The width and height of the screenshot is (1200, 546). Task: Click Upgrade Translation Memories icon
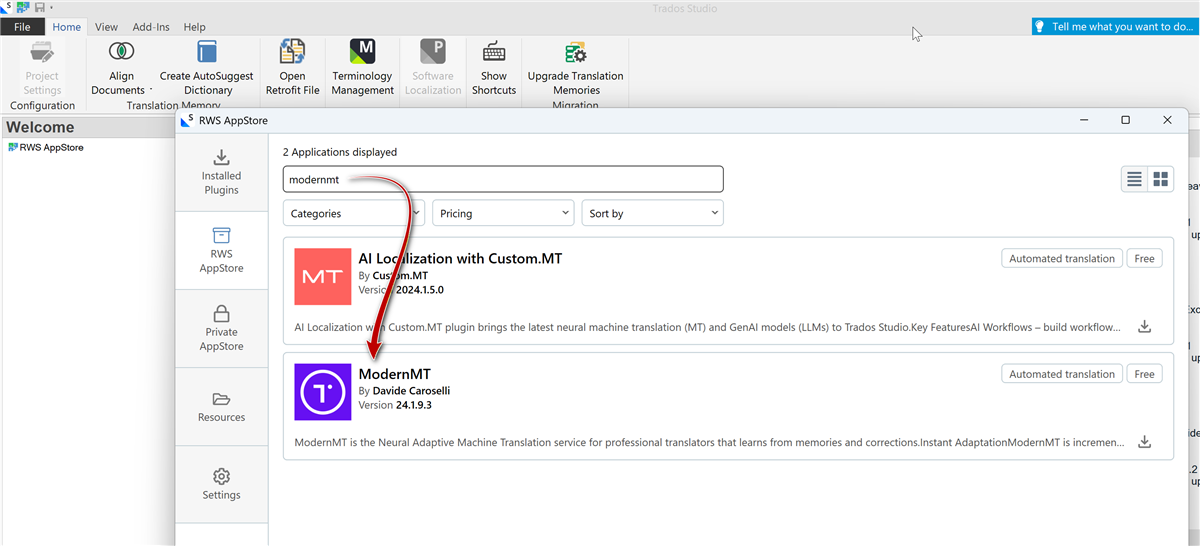pos(575,52)
